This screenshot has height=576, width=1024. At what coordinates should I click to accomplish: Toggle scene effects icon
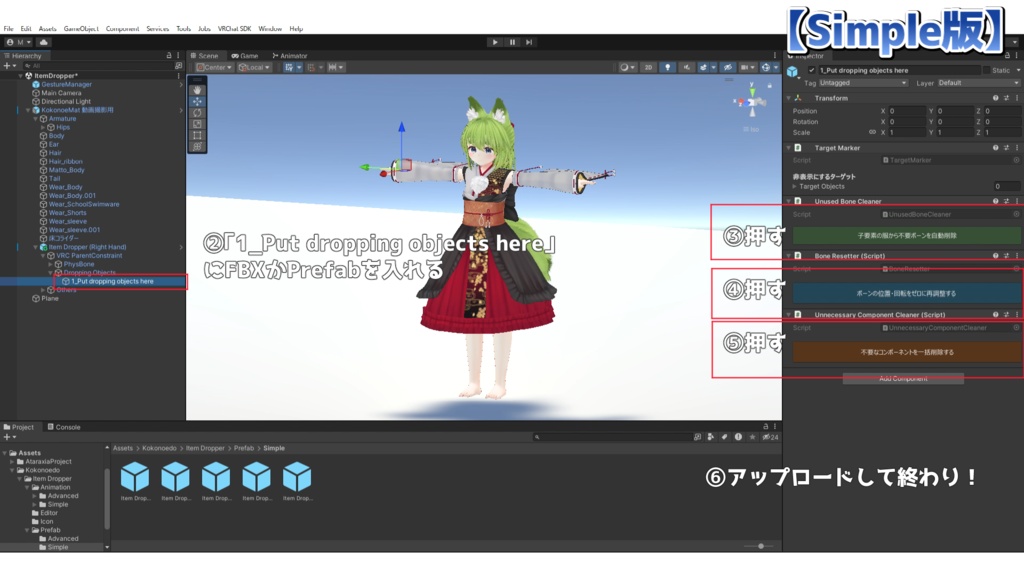click(703, 67)
